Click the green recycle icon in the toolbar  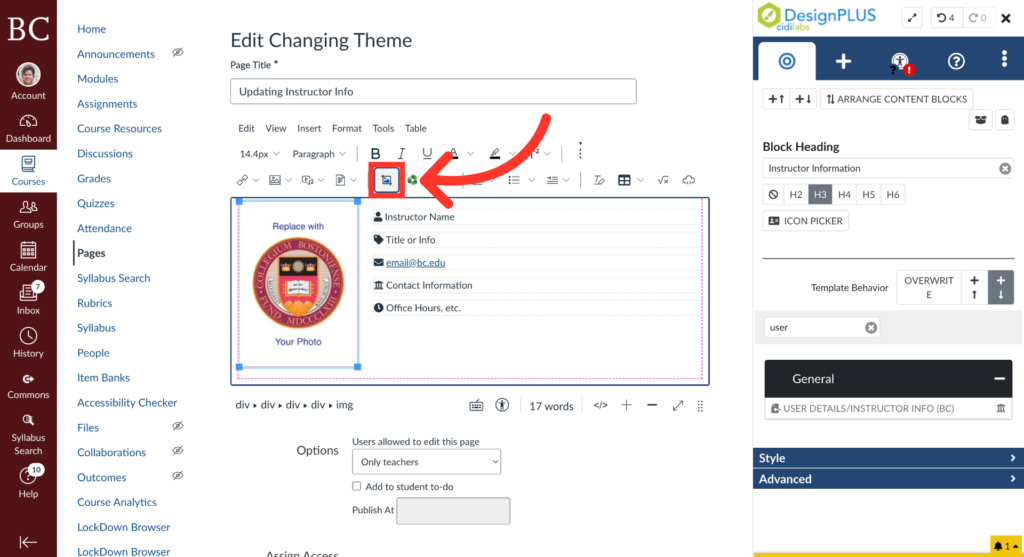tap(412, 180)
